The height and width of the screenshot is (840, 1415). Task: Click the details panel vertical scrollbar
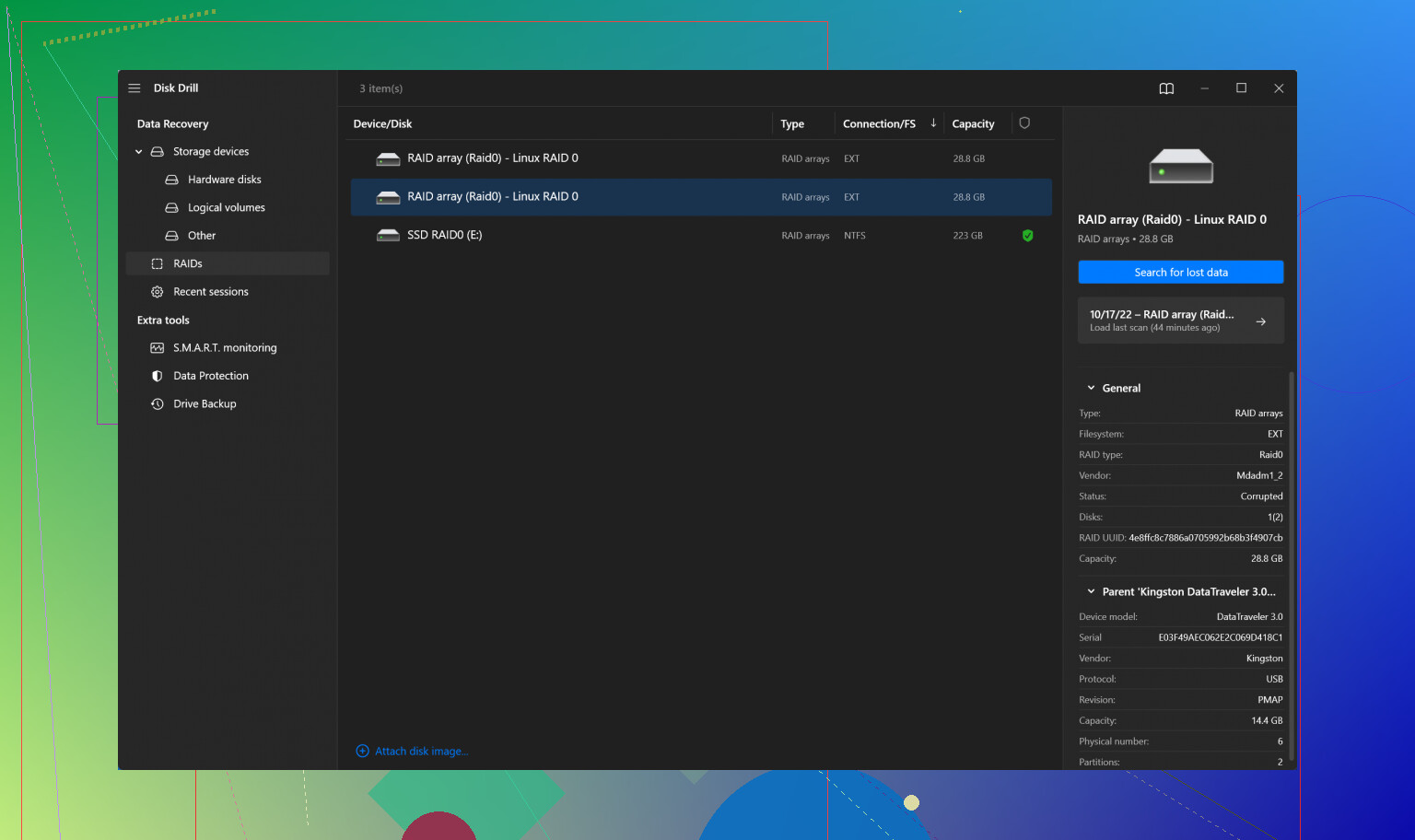coord(1291,562)
